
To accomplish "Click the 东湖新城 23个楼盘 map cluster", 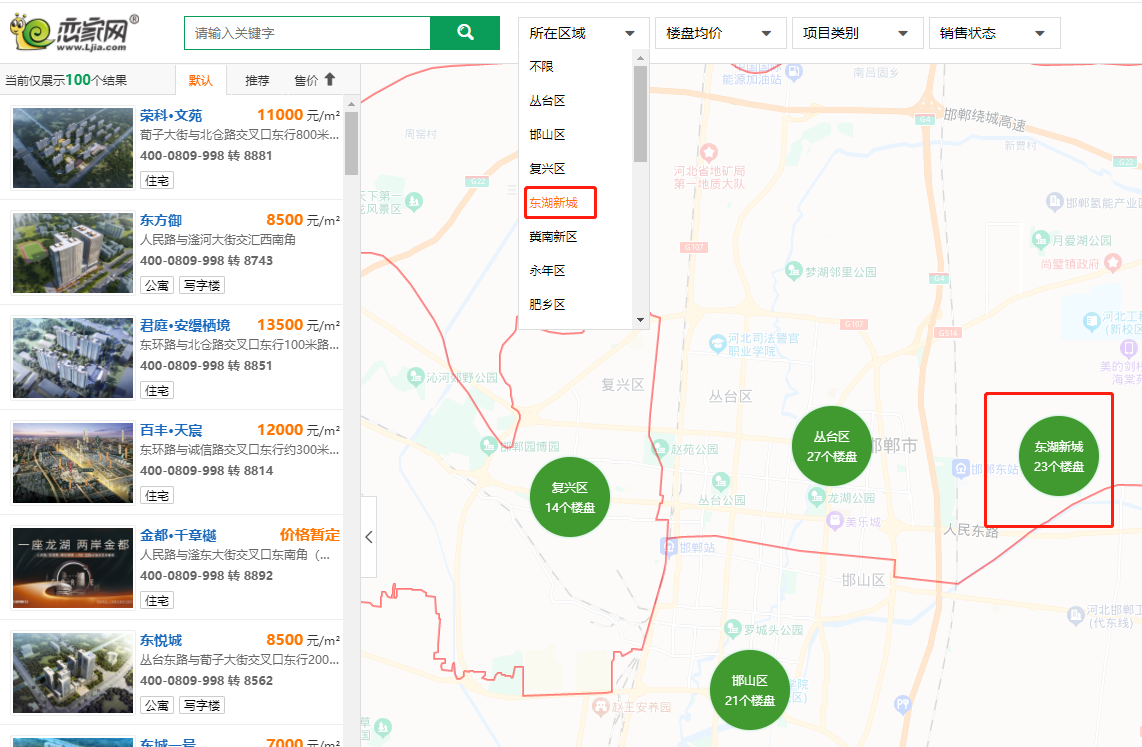I will pyautogui.click(x=1059, y=456).
